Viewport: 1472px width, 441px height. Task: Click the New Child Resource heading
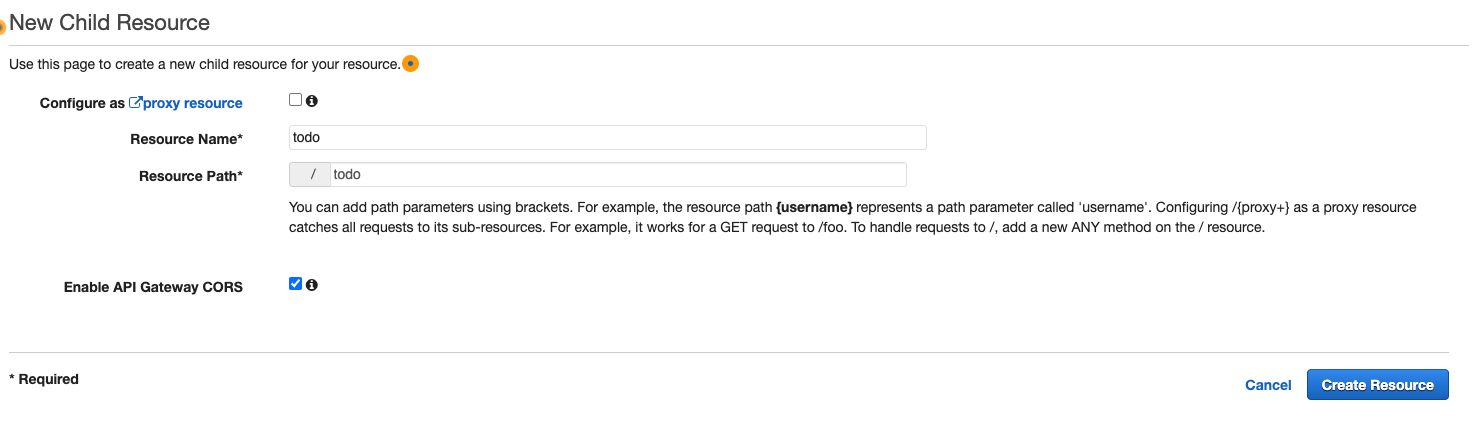pyautogui.click(x=110, y=22)
